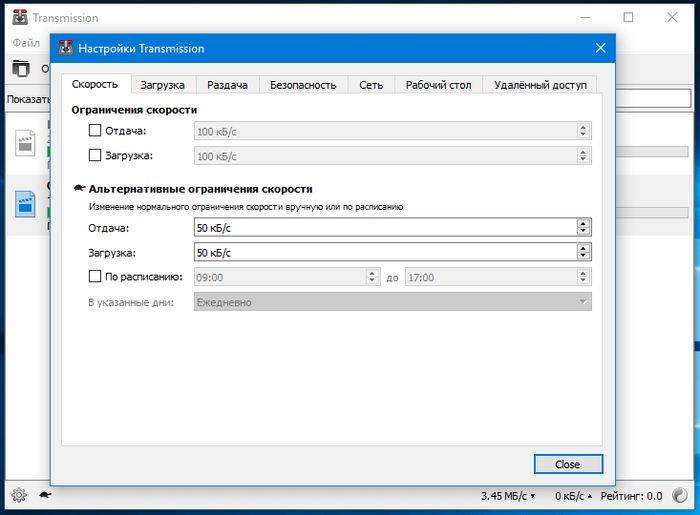
Task: Enable the Отдача speed limit checkbox
Action: (95, 130)
